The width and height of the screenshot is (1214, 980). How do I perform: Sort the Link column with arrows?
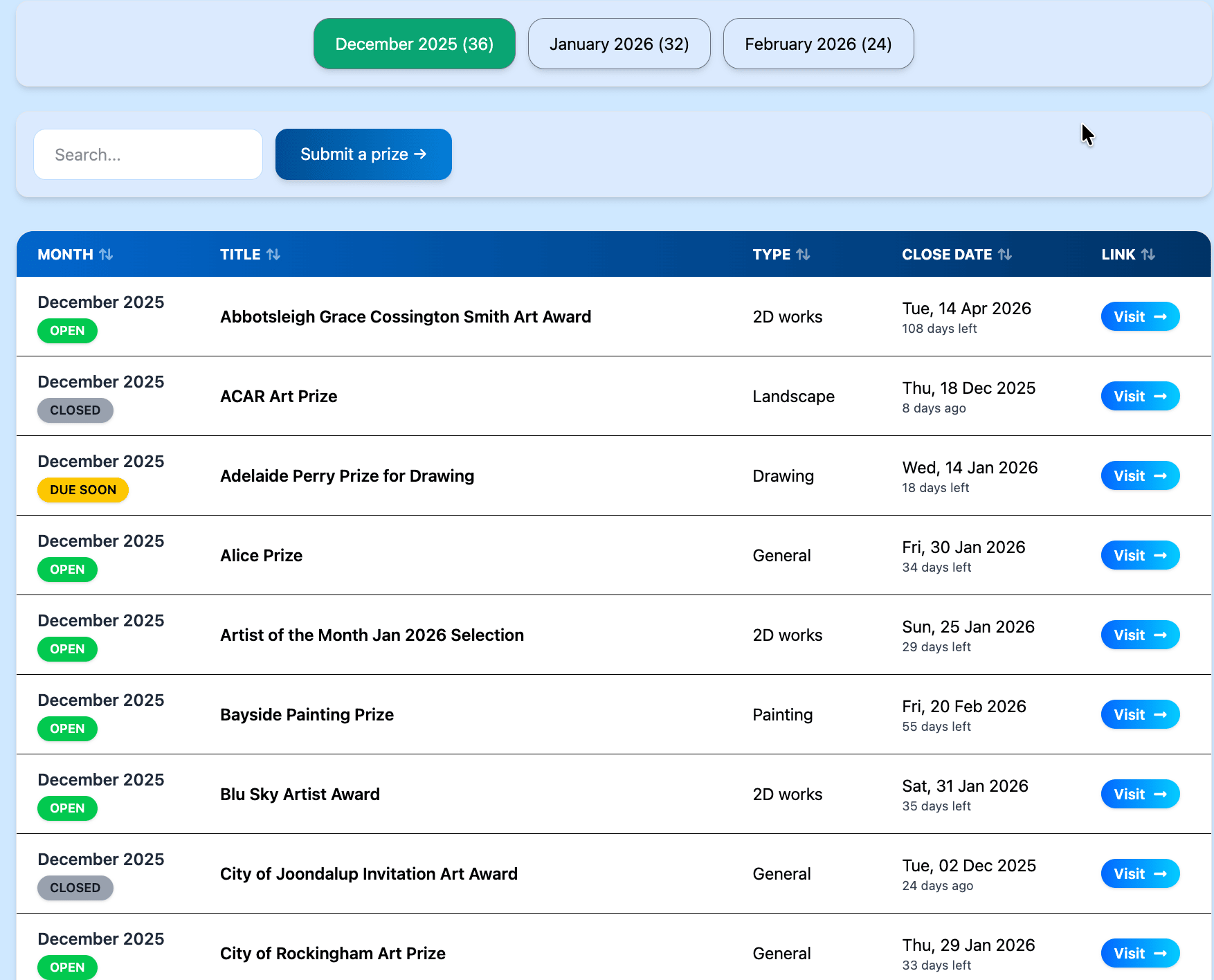tap(1148, 255)
